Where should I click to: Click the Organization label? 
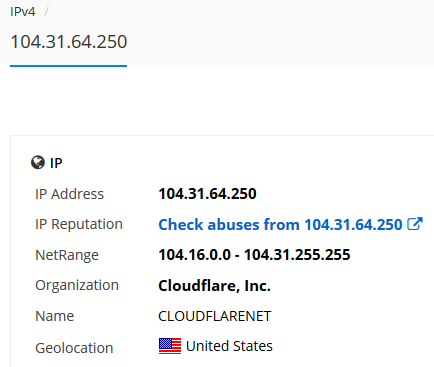[77, 285]
